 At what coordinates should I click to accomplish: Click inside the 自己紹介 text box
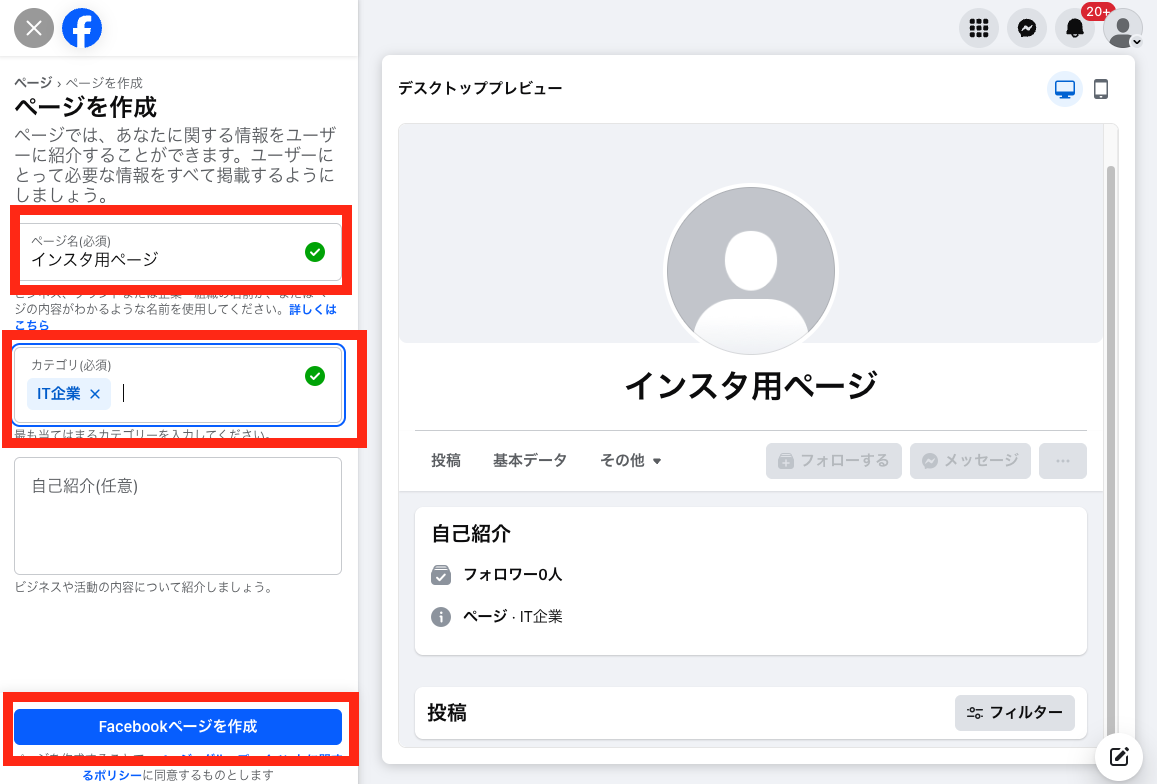pos(178,515)
